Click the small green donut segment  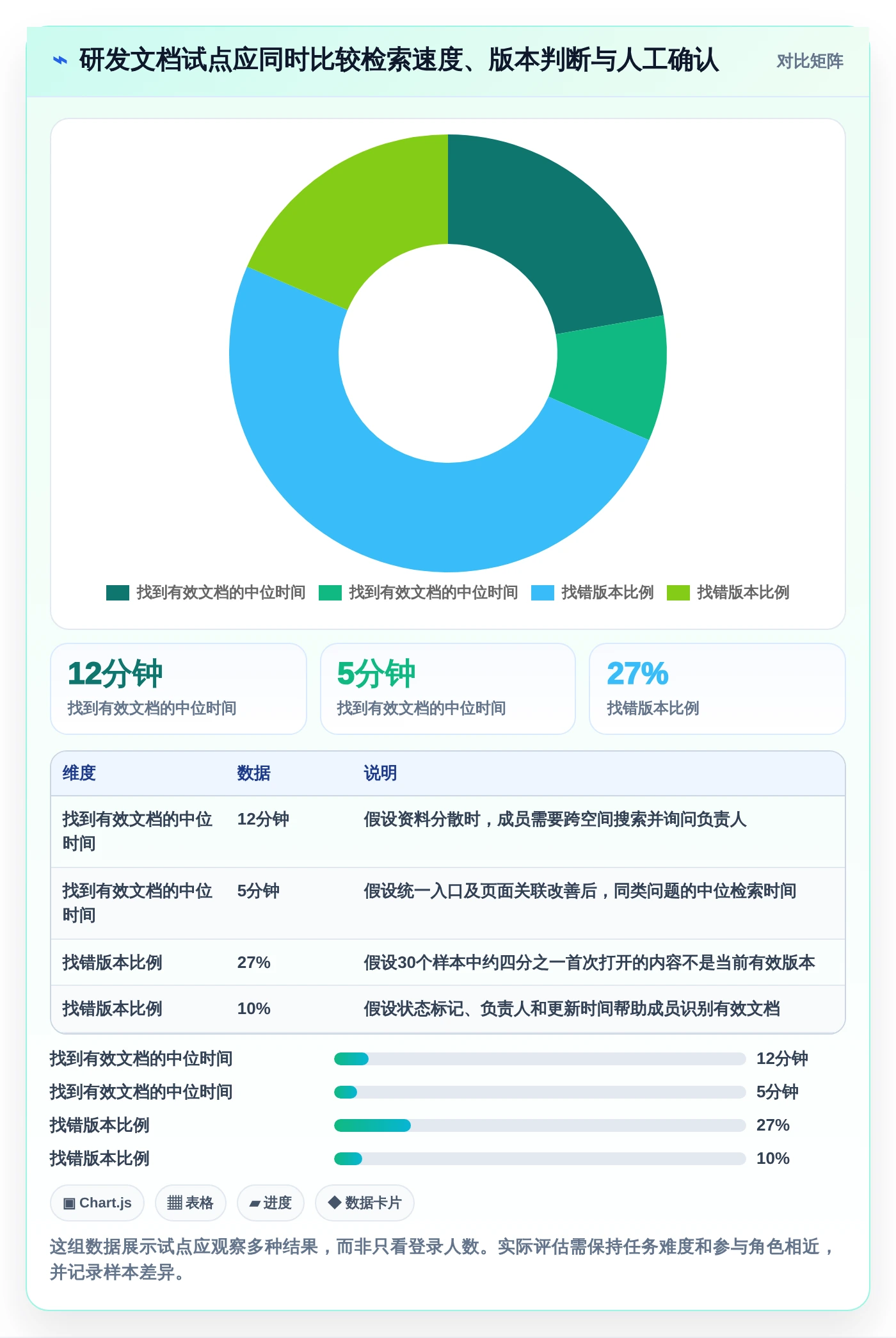point(611,375)
